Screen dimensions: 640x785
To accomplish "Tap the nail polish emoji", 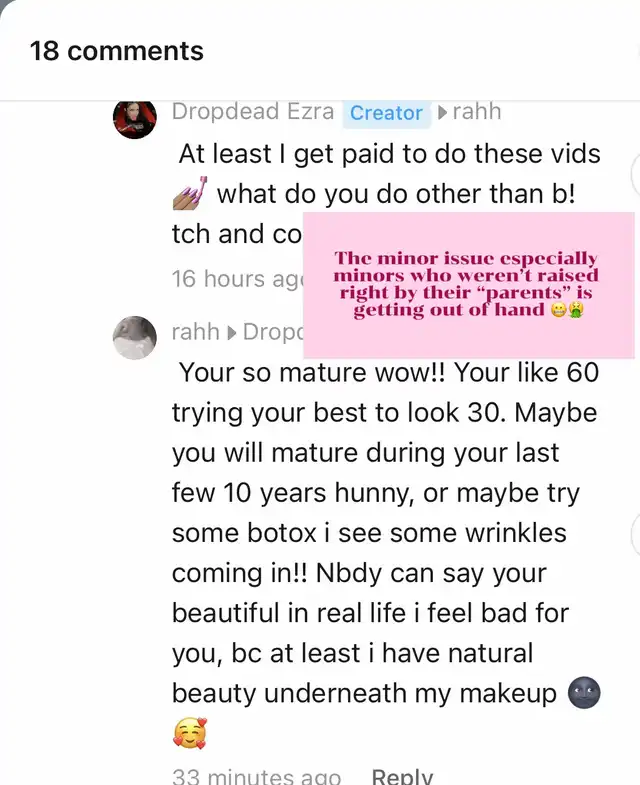I will 190,193.
